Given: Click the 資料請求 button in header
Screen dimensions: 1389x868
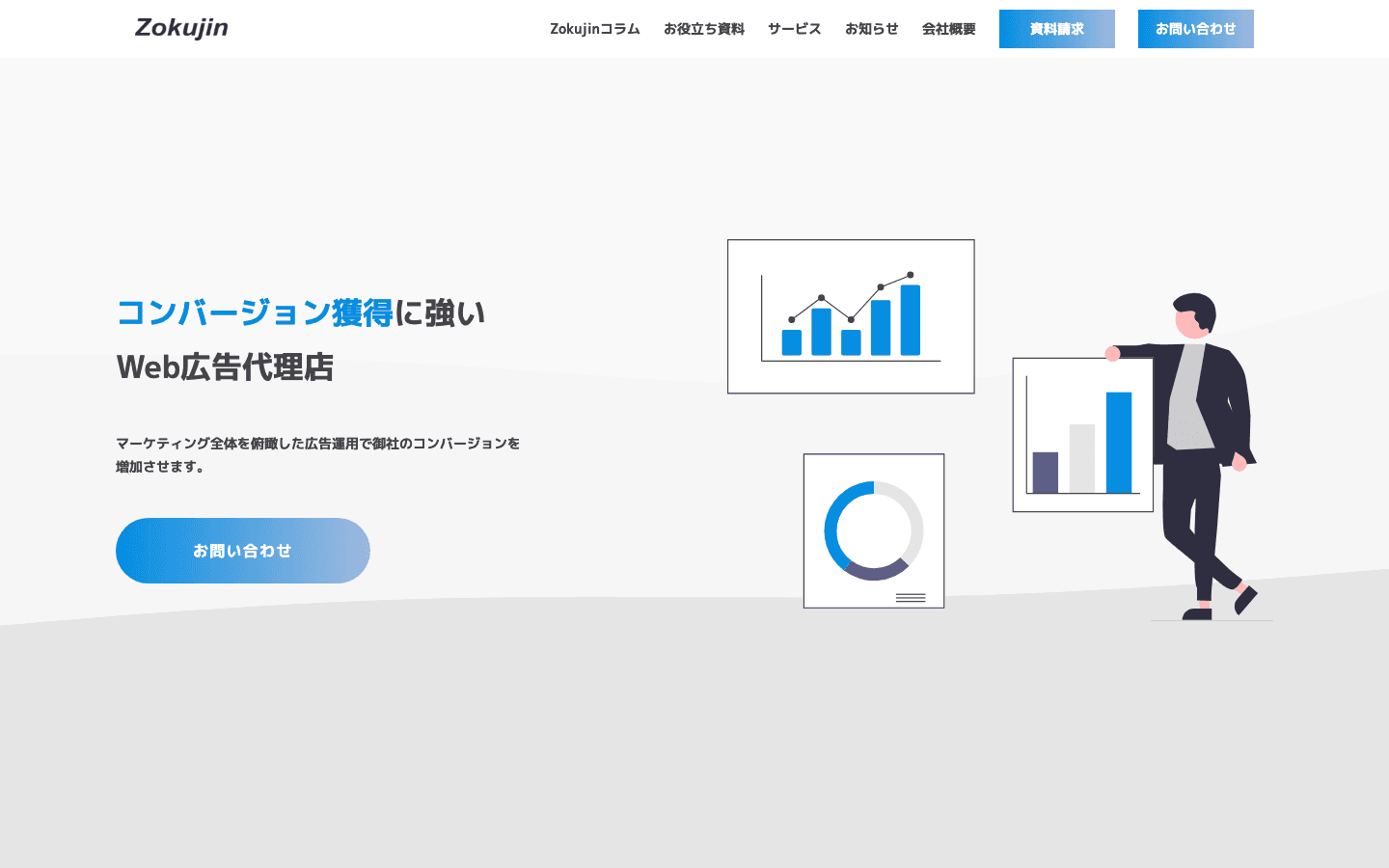Looking at the screenshot, I should pos(1057,29).
